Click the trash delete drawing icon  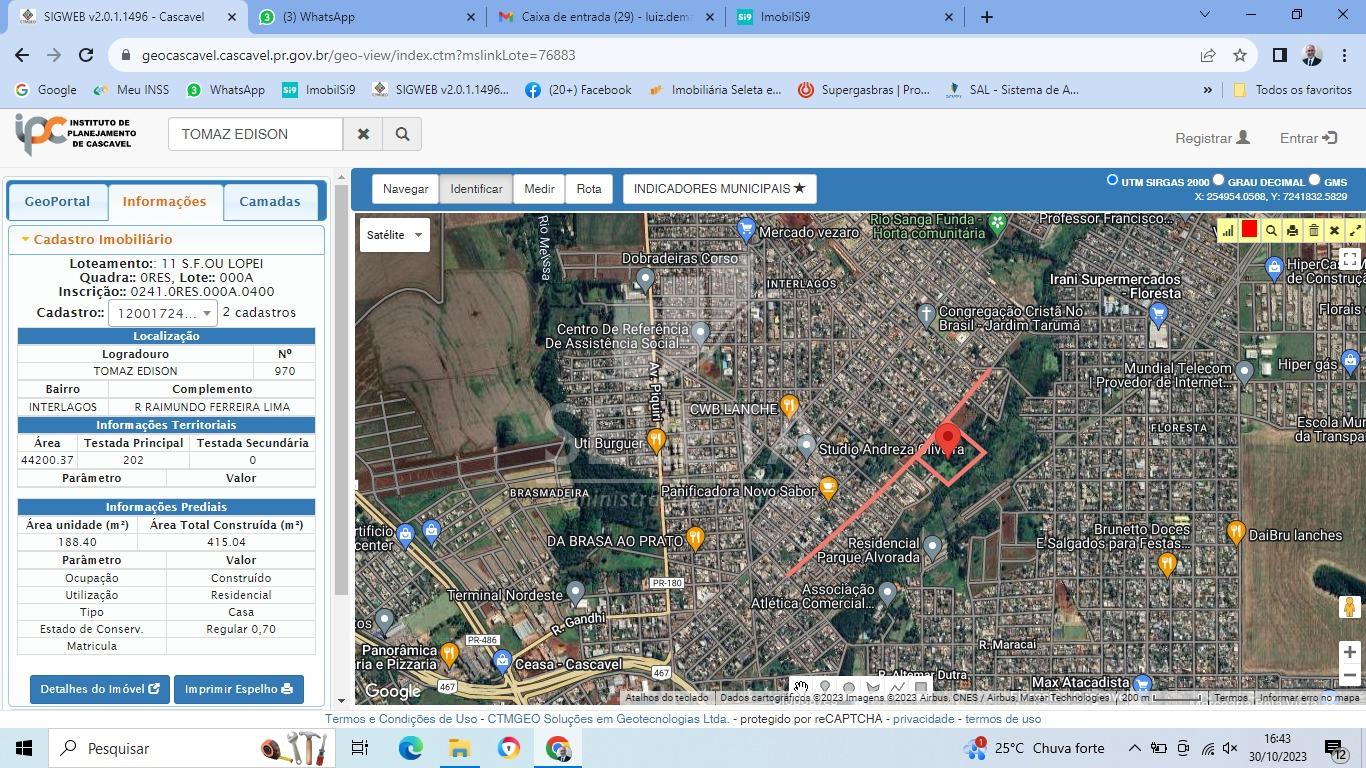pyautogui.click(x=1314, y=230)
